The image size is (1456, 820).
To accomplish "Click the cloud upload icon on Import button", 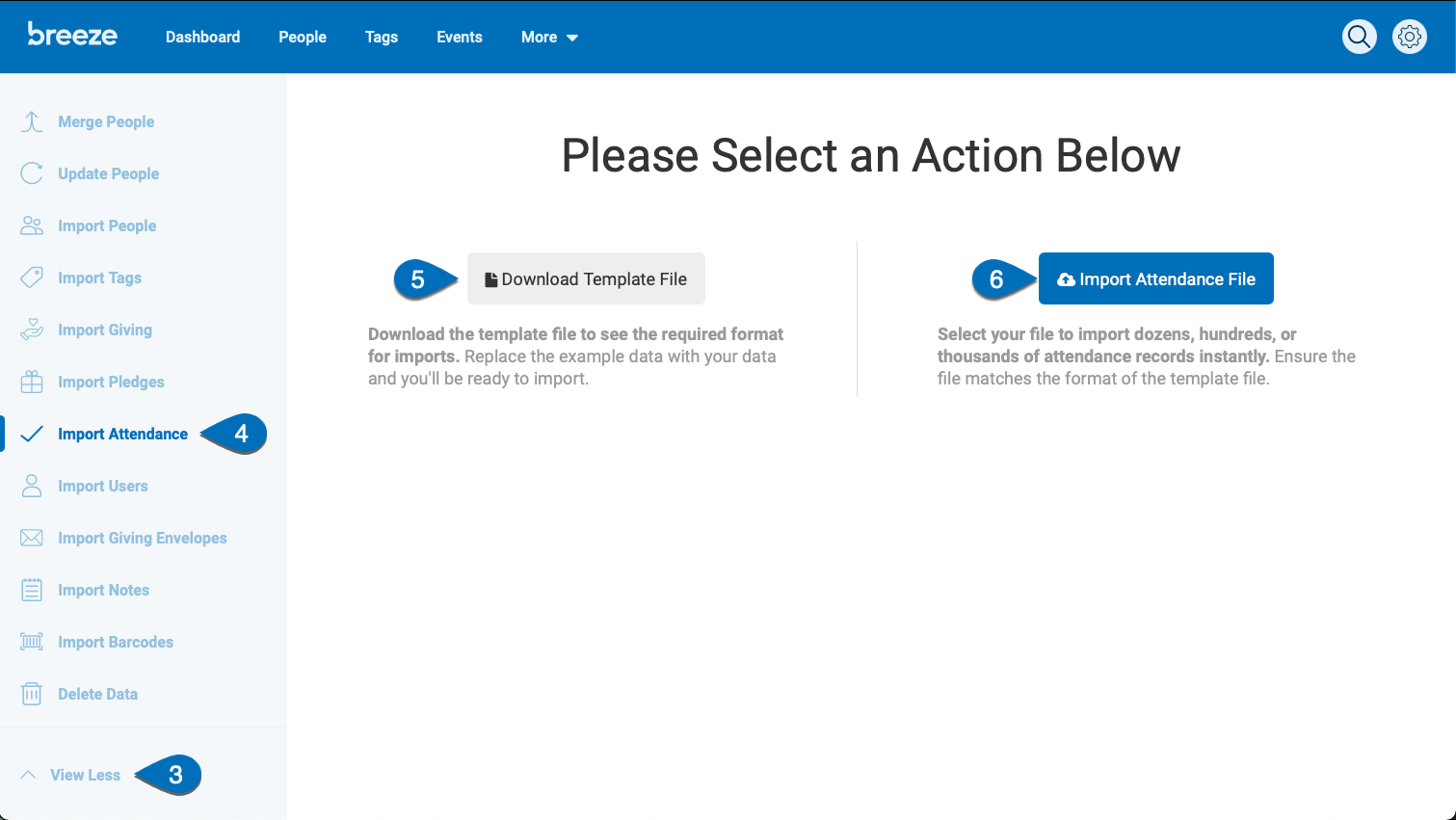I will coord(1066,279).
